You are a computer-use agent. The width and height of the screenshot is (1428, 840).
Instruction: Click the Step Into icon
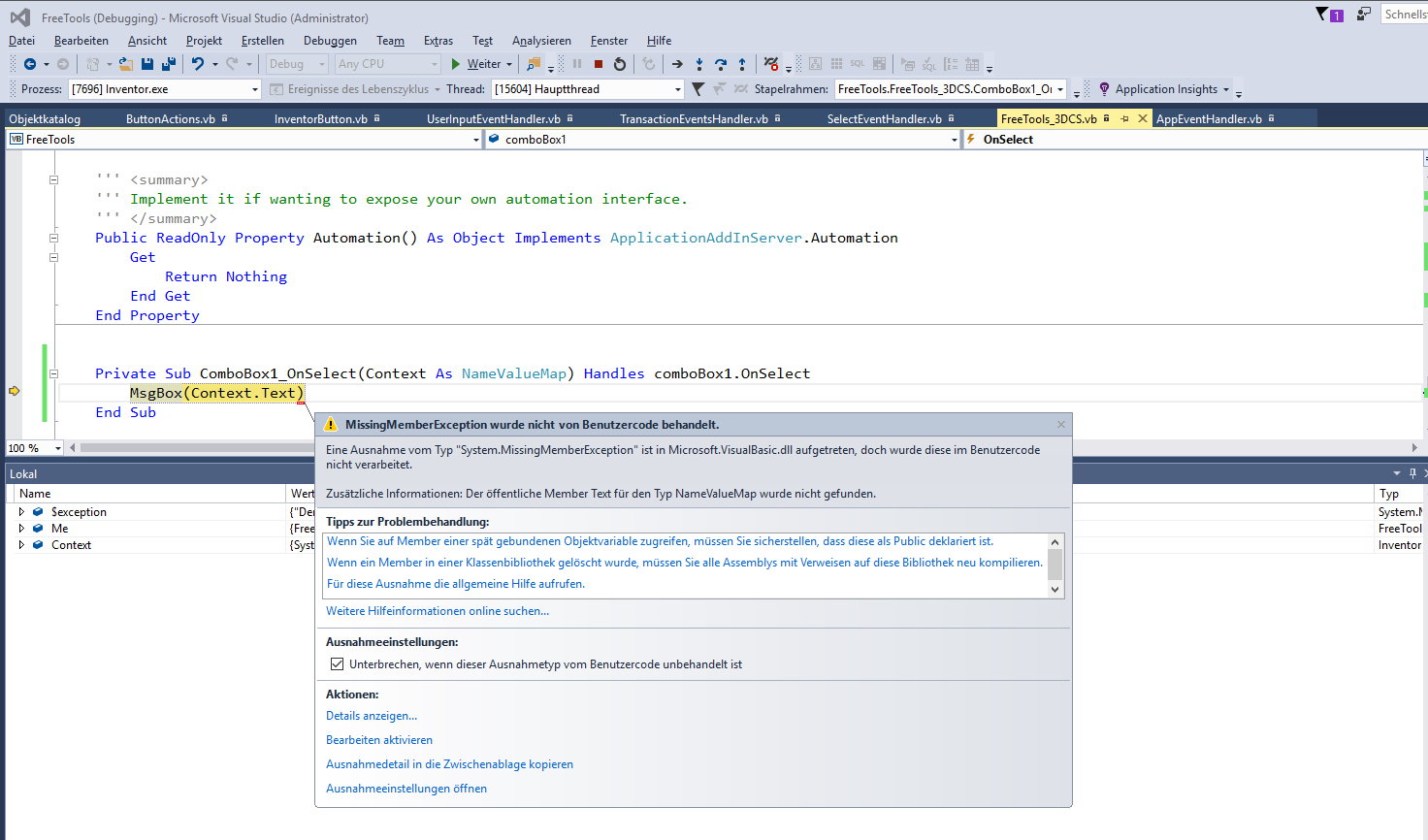pos(699,64)
